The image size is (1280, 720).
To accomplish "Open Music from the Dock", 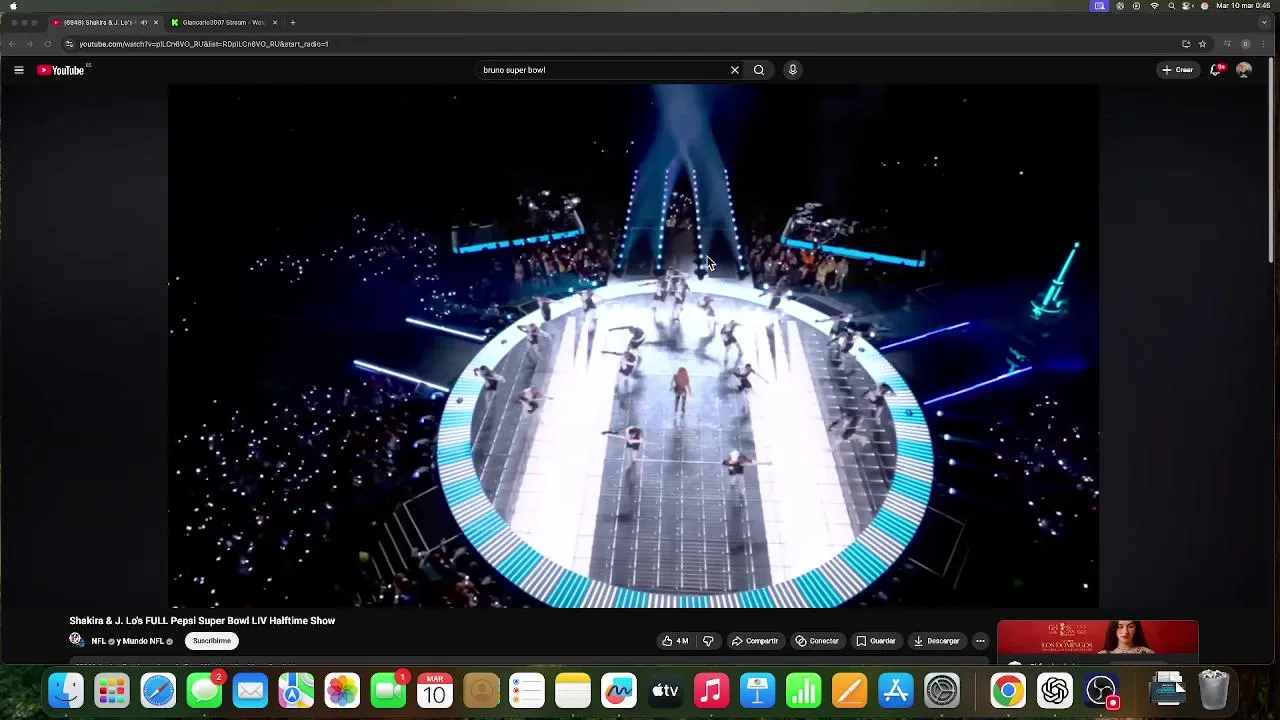I will [711, 691].
